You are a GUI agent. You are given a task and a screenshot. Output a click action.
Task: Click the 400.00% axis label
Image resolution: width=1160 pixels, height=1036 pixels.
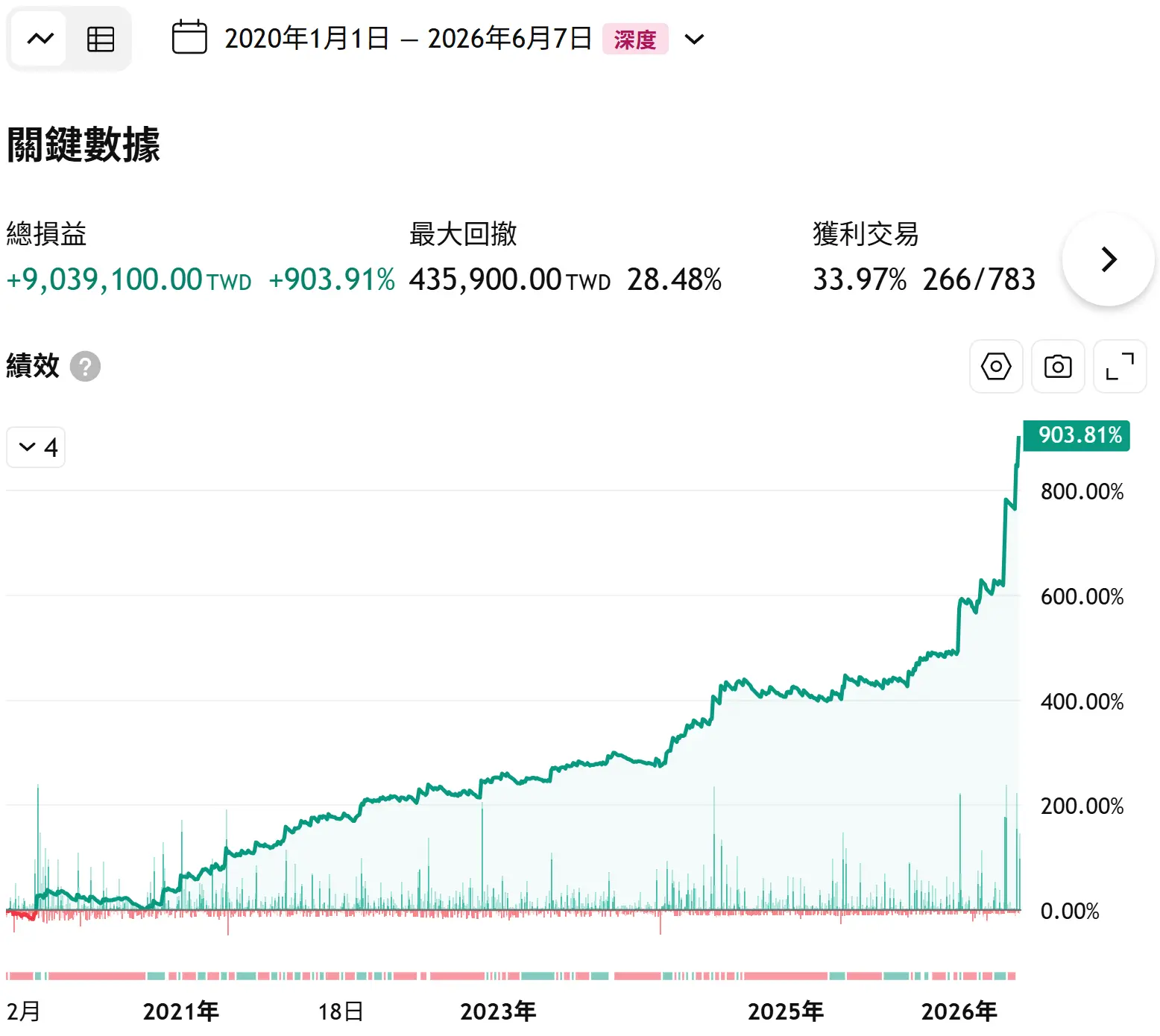[1082, 702]
